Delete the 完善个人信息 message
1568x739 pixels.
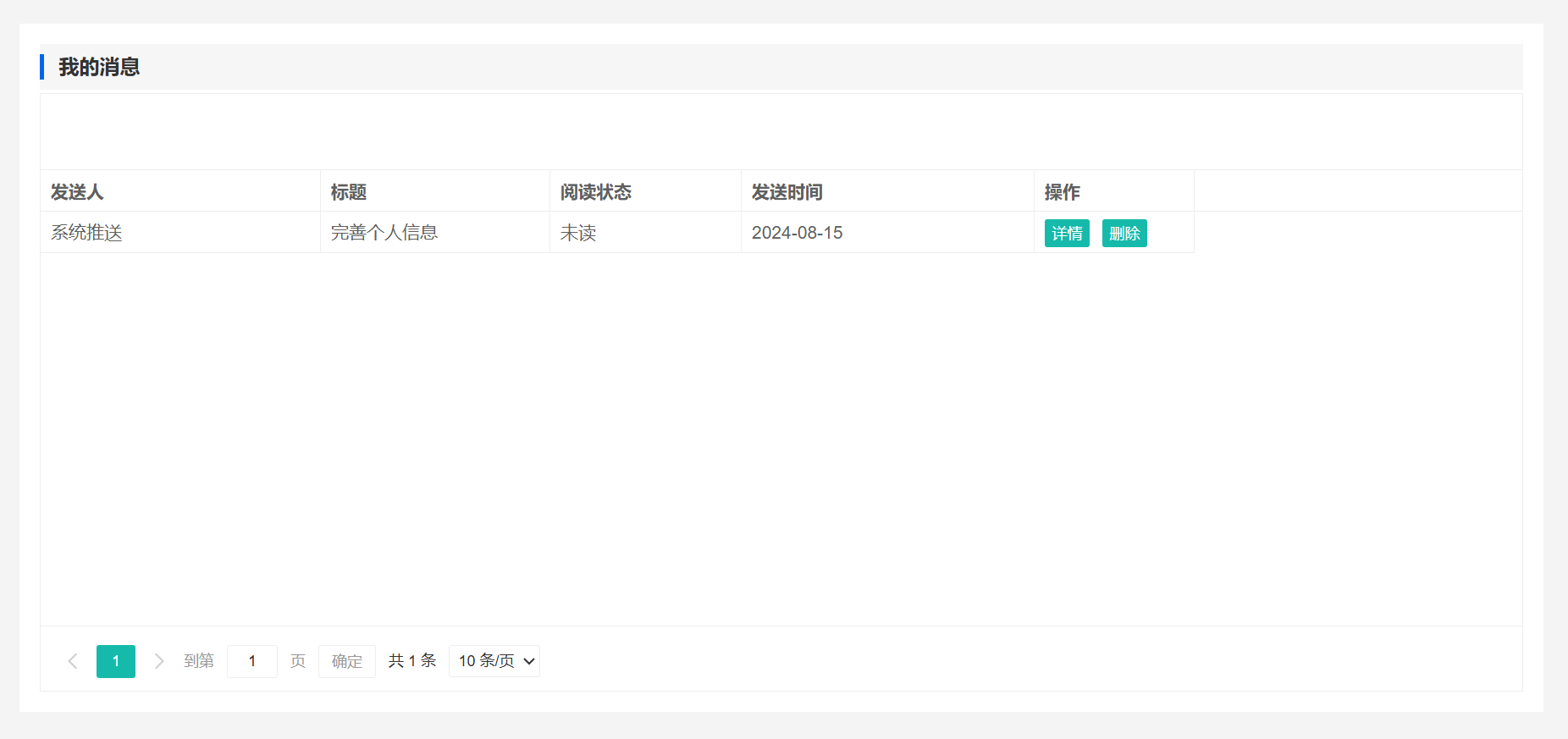(1124, 234)
